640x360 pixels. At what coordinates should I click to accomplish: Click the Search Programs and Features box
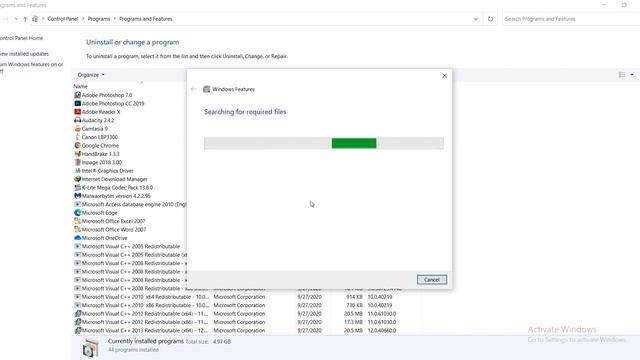571,19
